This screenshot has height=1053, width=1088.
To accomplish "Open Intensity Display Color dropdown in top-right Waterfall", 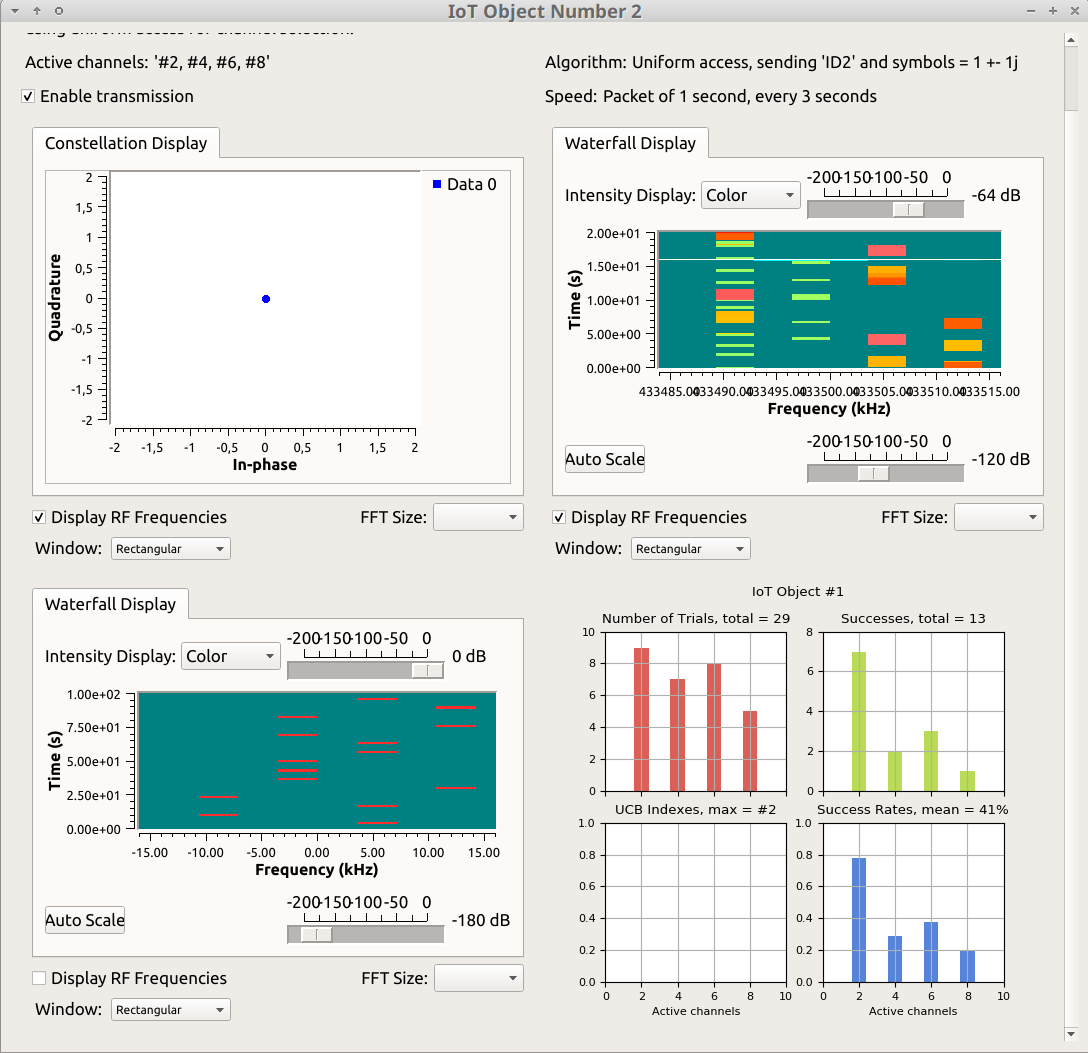I will [x=750, y=195].
